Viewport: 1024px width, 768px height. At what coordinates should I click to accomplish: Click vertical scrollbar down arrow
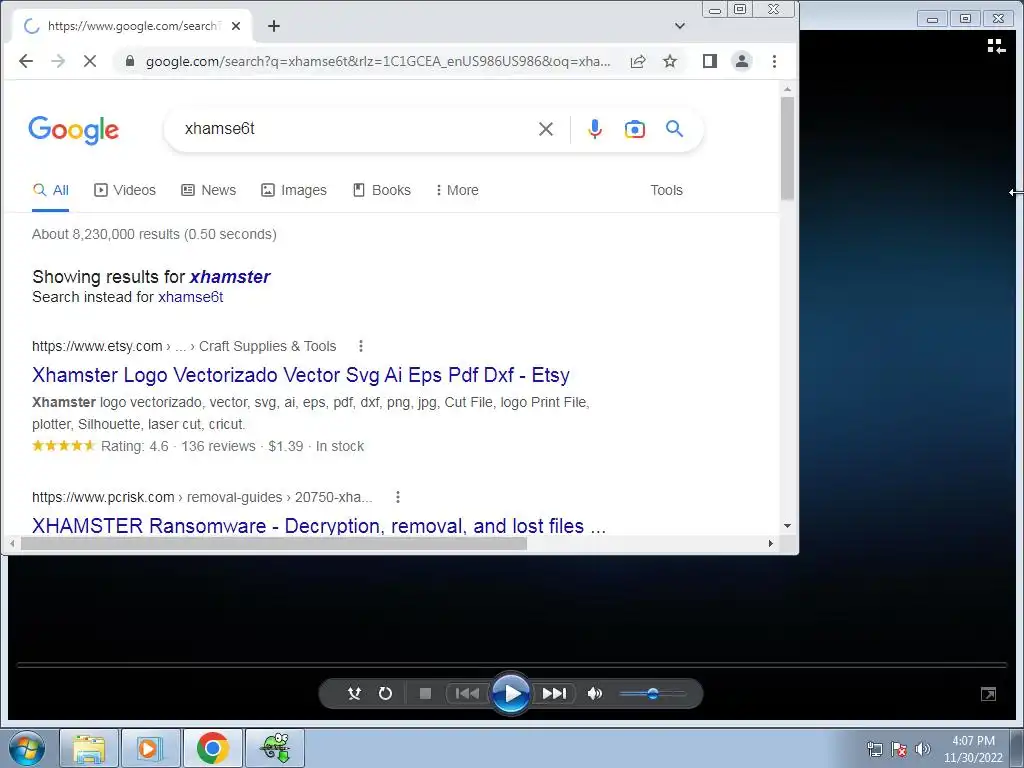pyautogui.click(x=788, y=526)
